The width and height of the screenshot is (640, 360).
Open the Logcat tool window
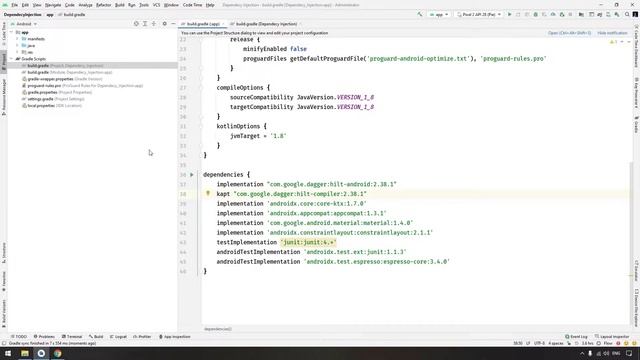point(118,337)
